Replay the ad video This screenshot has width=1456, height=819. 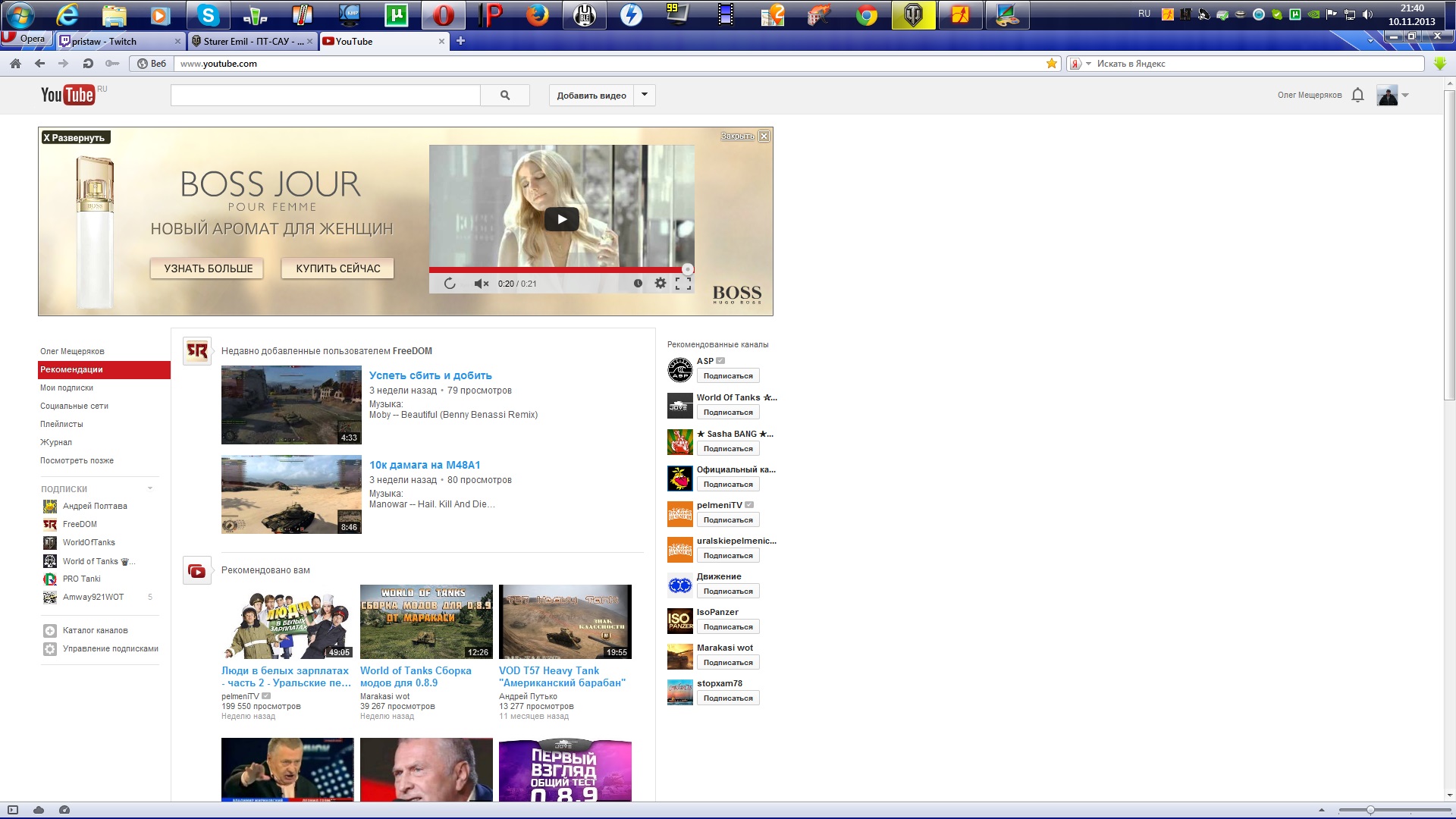(450, 284)
